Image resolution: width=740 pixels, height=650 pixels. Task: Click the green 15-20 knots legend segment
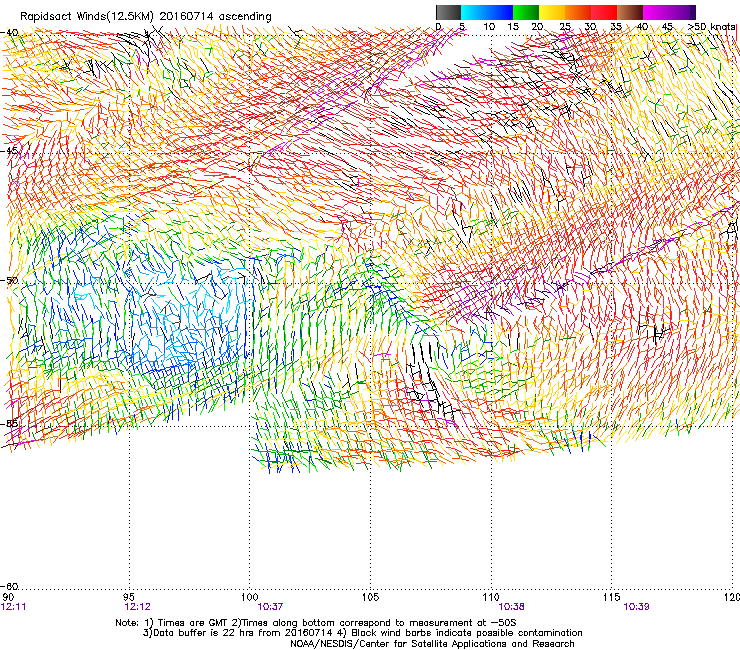(x=526, y=12)
